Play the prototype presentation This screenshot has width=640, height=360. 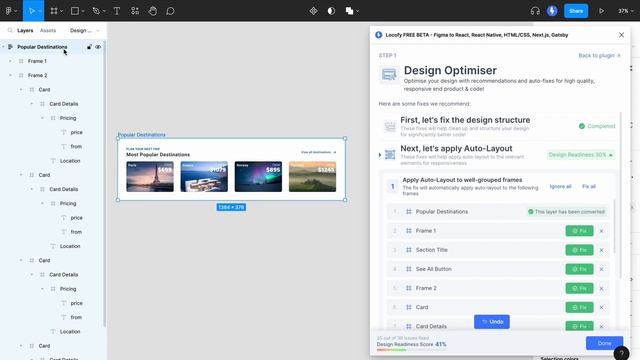(601, 11)
